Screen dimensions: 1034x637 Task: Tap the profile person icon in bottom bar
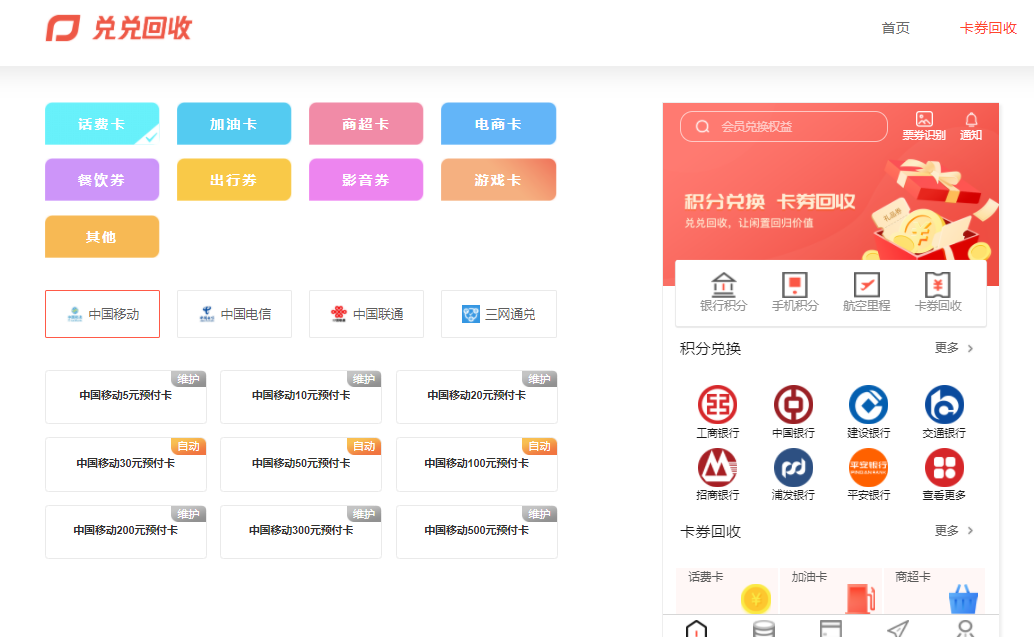(965, 628)
